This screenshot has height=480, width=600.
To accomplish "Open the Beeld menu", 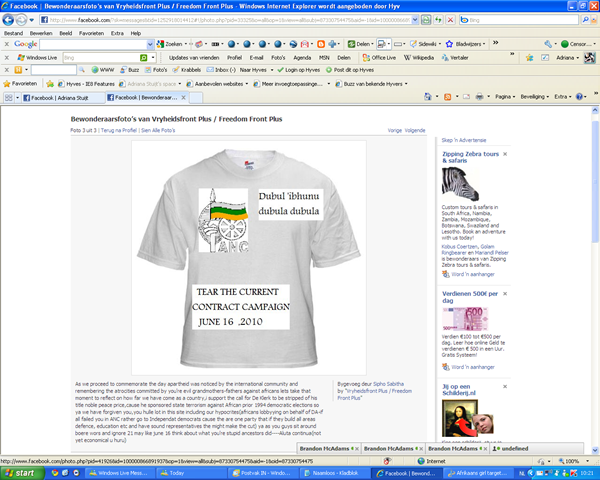I will (66, 33).
